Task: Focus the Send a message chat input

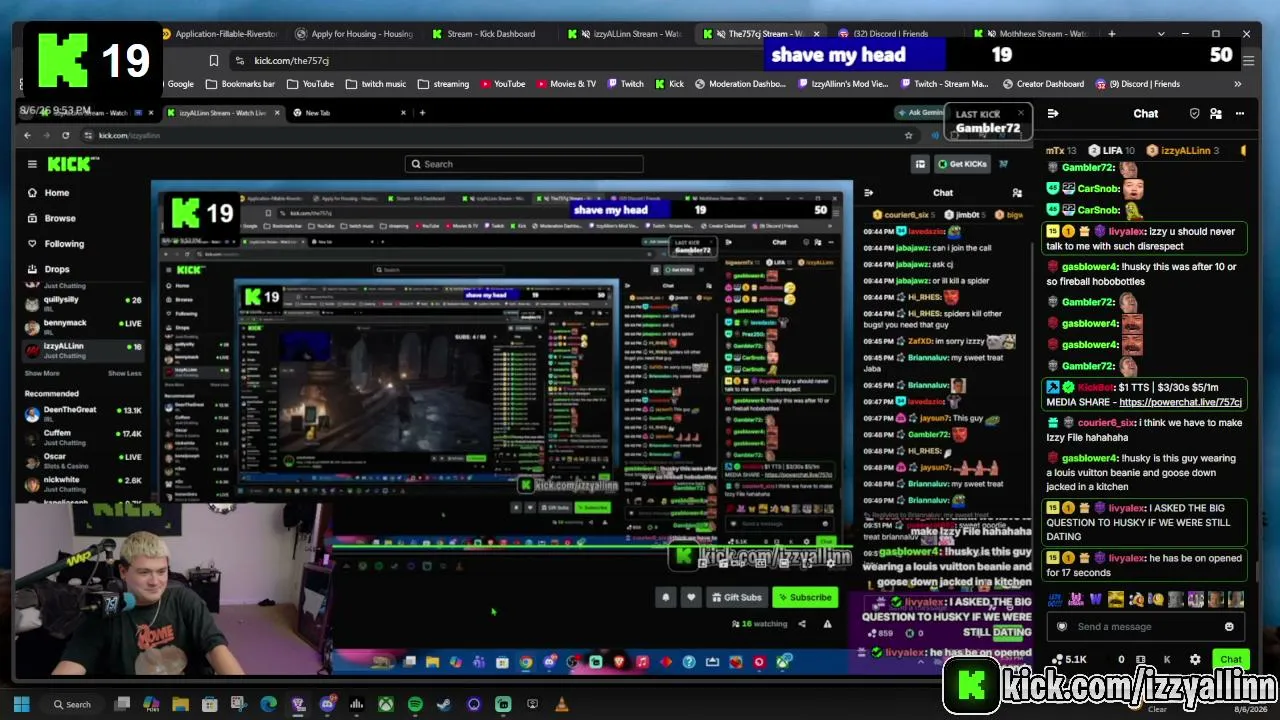Action: point(1145,627)
